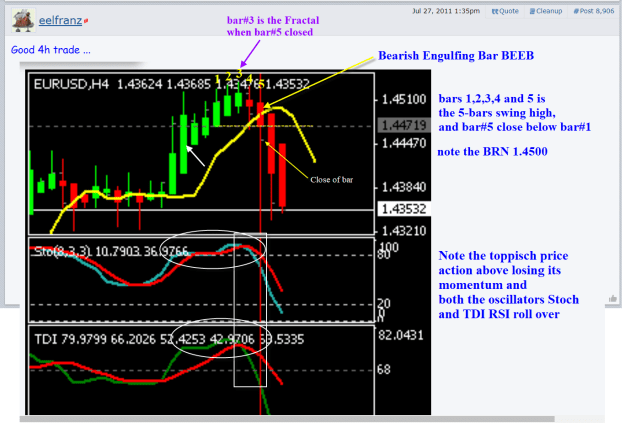Click the EURUSD,H4 chart image
625x427 pixels.
click(x=228, y=242)
